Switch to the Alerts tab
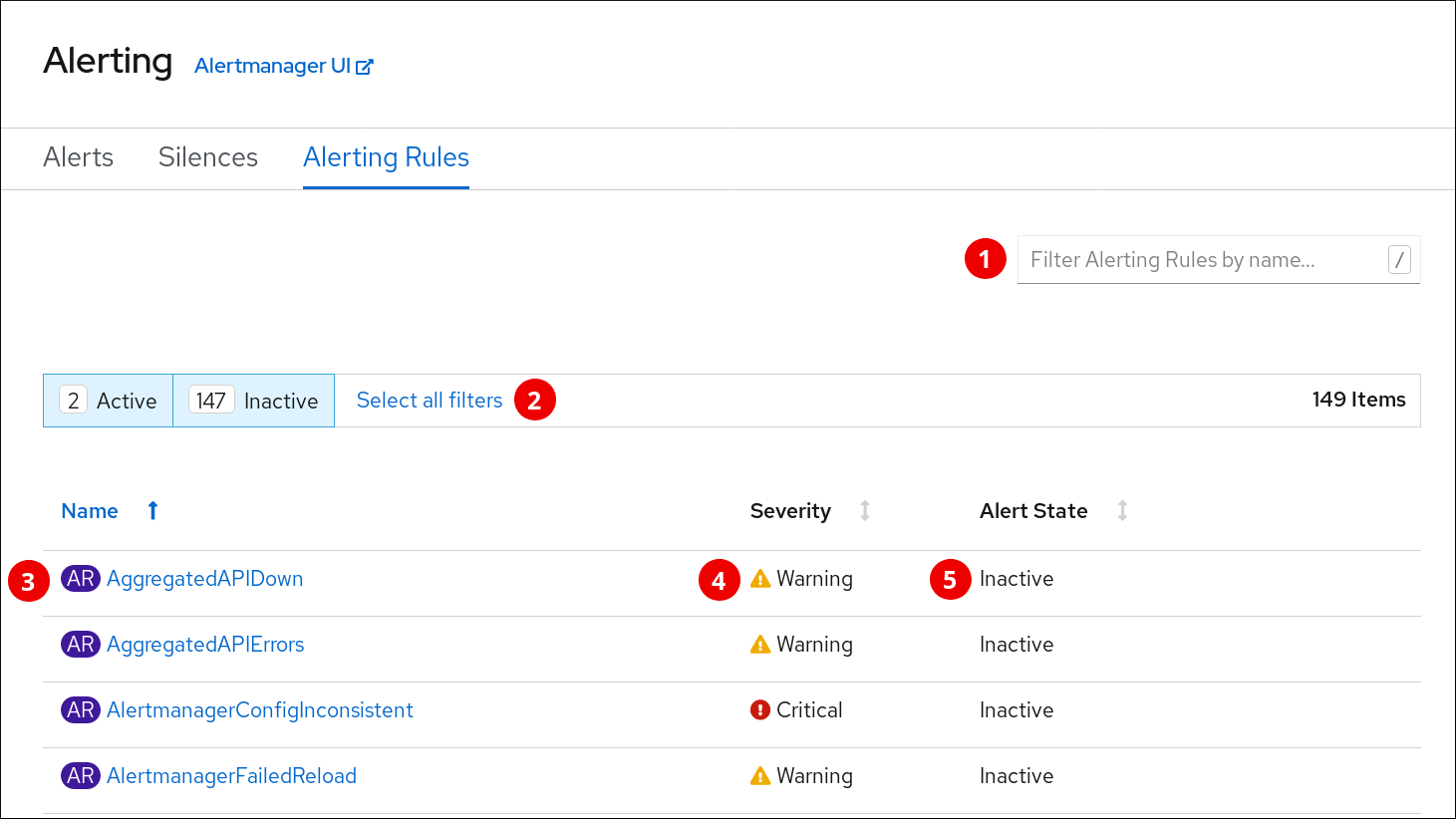1456x819 pixels. pyautogui.click(x=79, y=157)
